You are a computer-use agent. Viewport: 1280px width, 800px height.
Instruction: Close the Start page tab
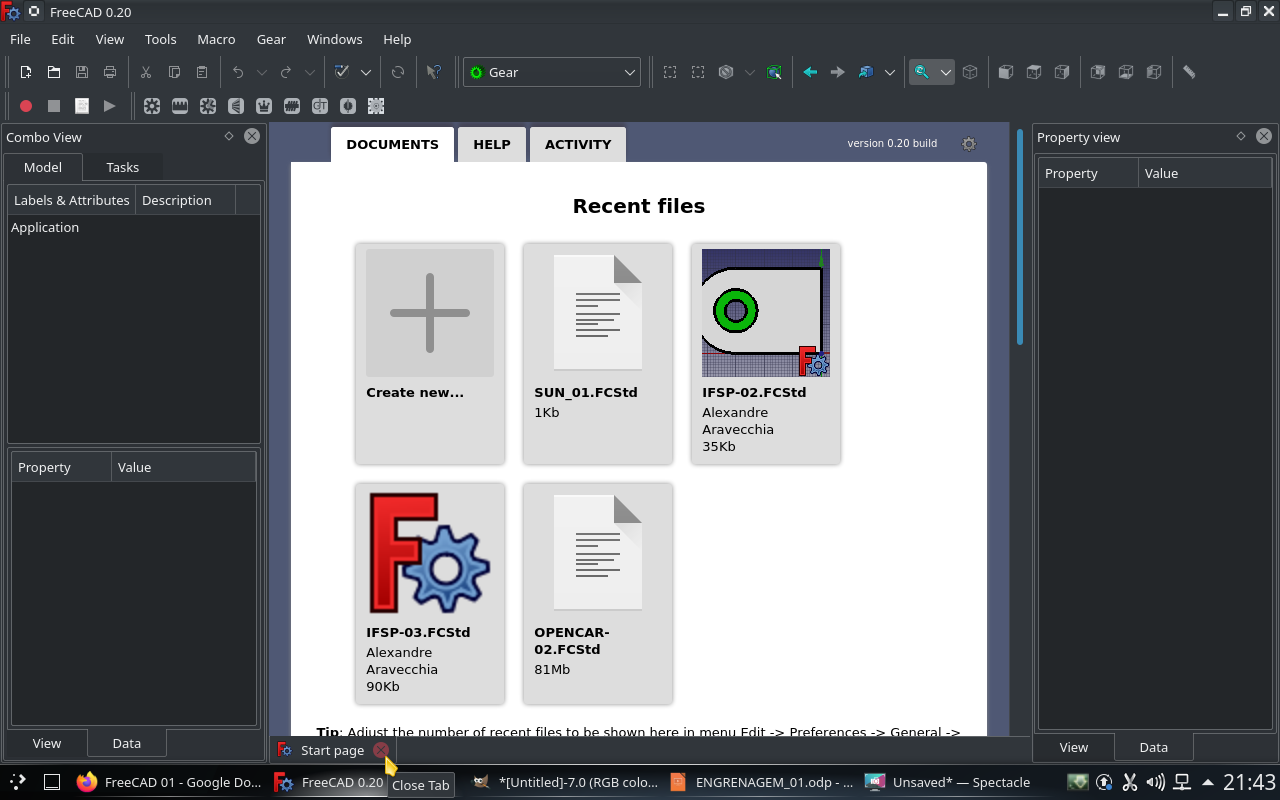click(381, 750)
